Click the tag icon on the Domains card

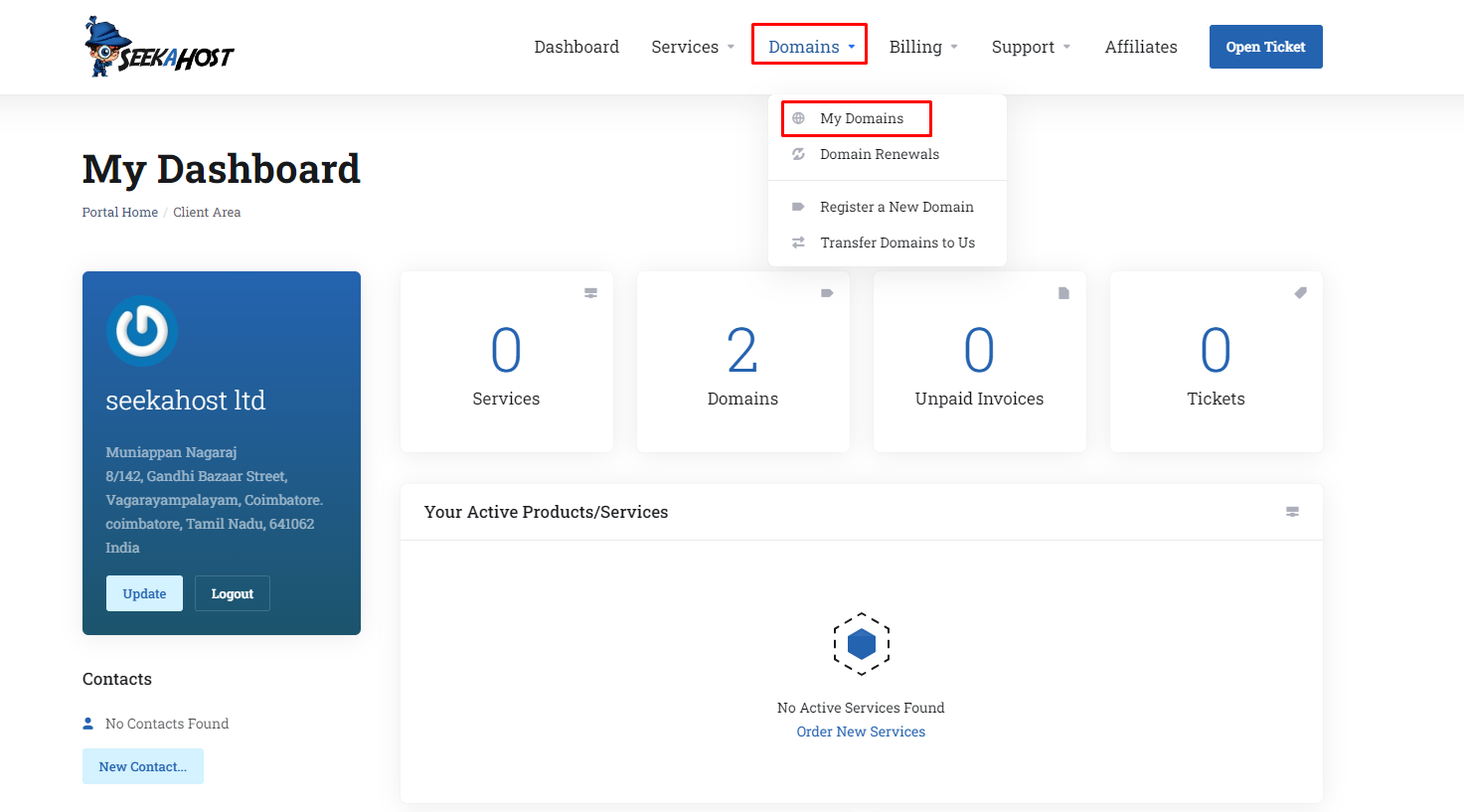[826, 292]
